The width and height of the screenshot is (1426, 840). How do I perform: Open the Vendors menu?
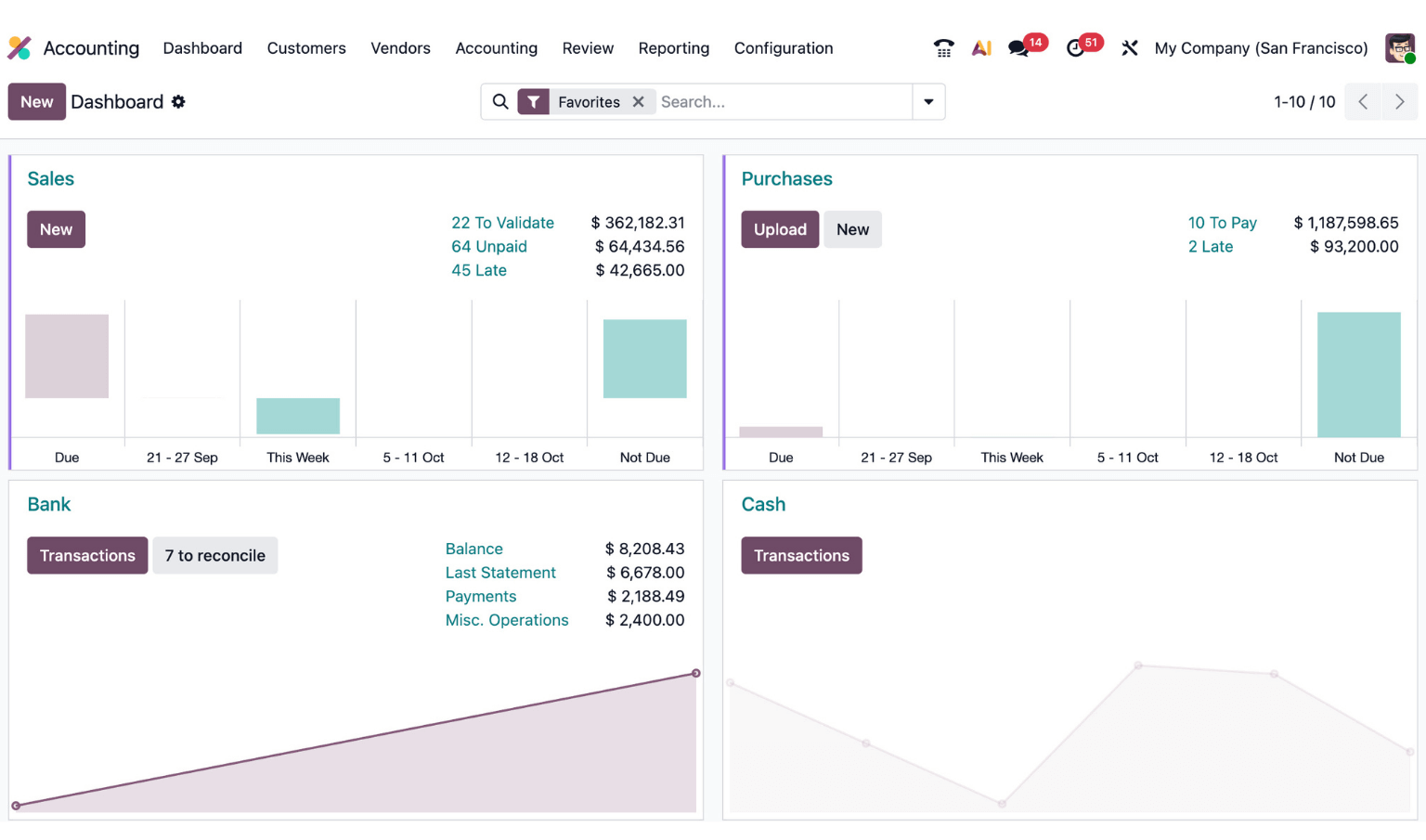pos(400,48)
